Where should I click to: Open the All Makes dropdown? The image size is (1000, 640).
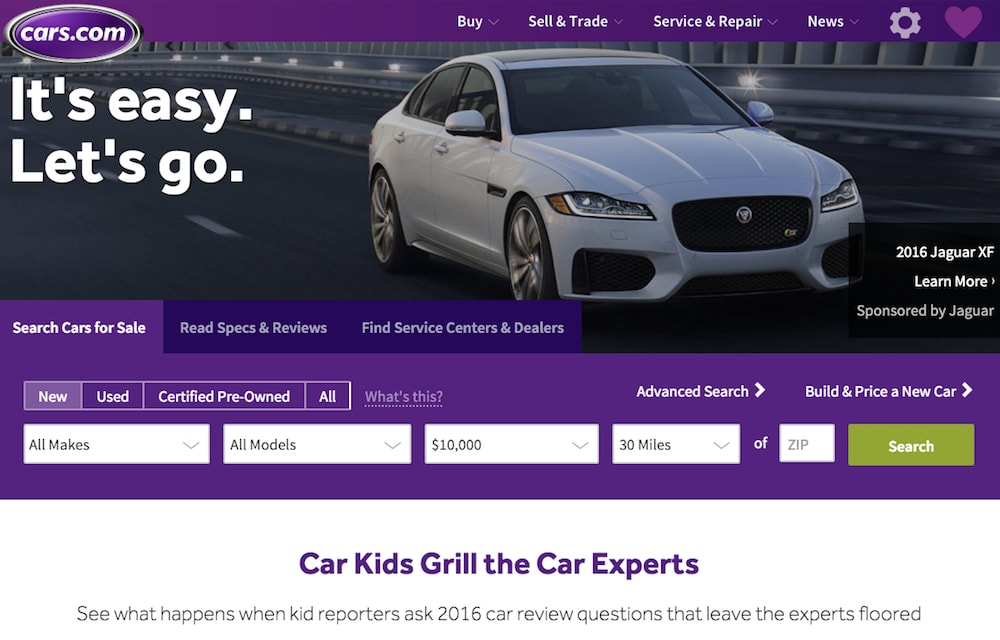116,444
